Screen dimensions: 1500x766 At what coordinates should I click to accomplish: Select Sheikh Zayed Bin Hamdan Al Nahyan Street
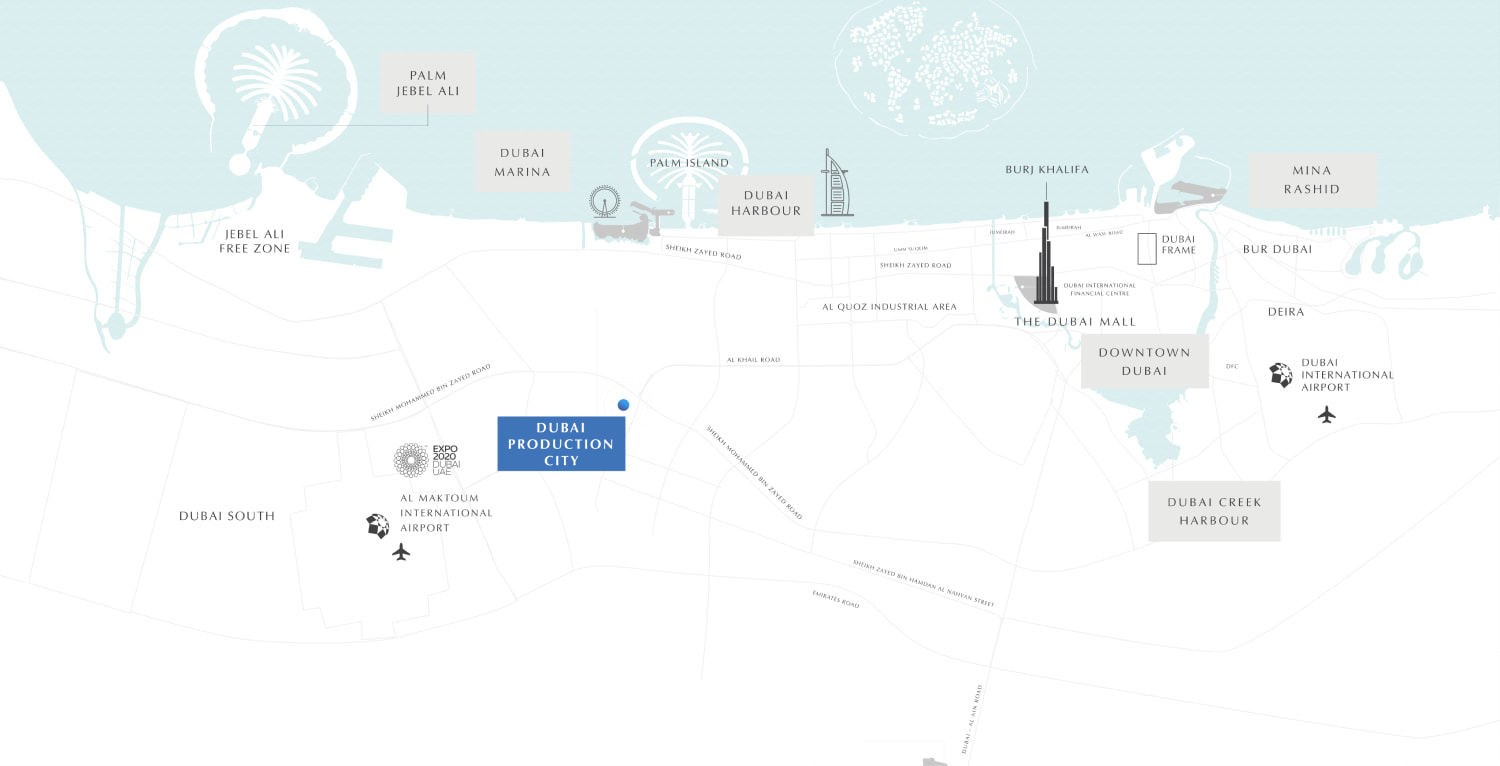(x=924, y=584)
